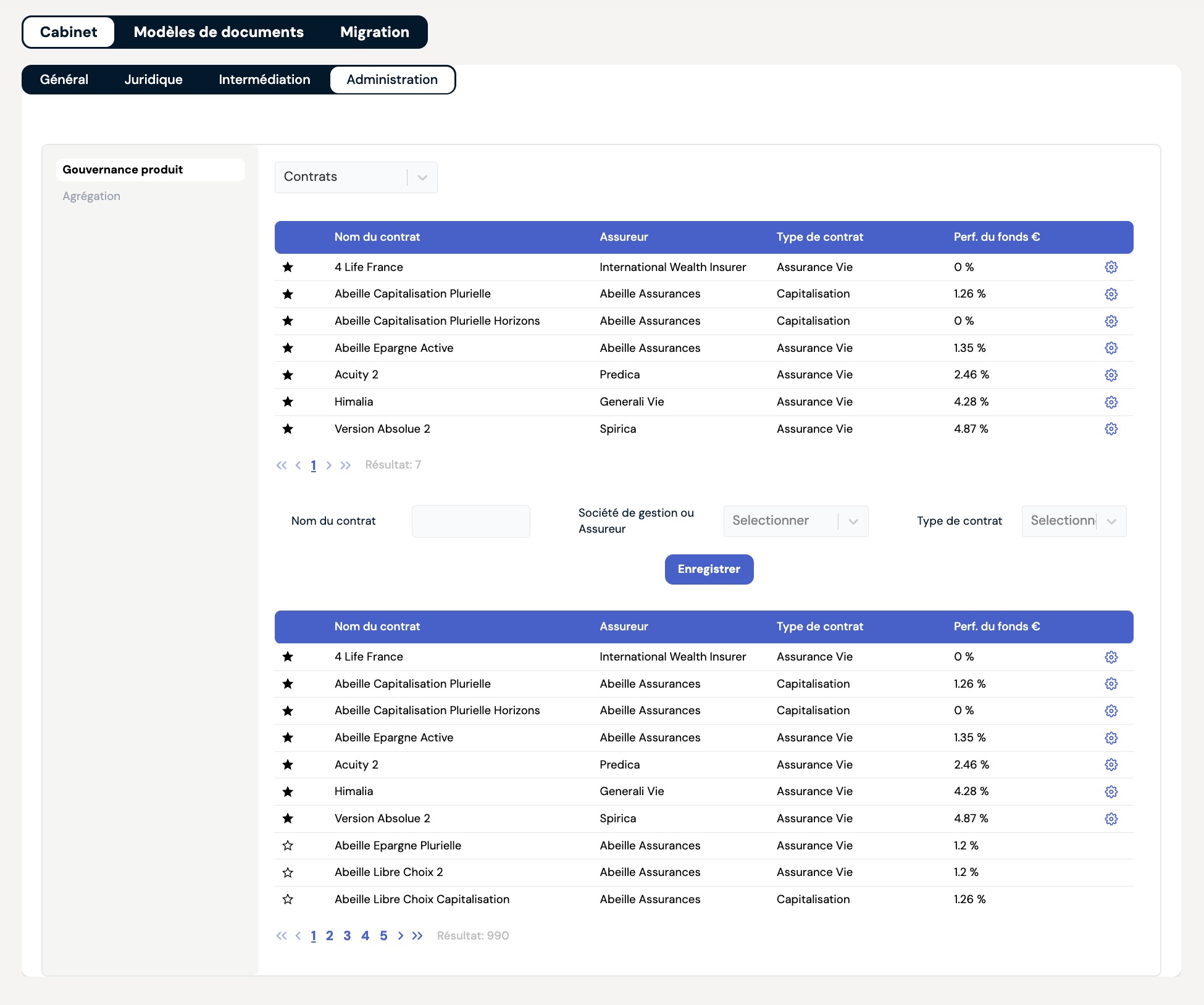Open settings gear for 4 Life France in bottom table

coord(1111,657)
